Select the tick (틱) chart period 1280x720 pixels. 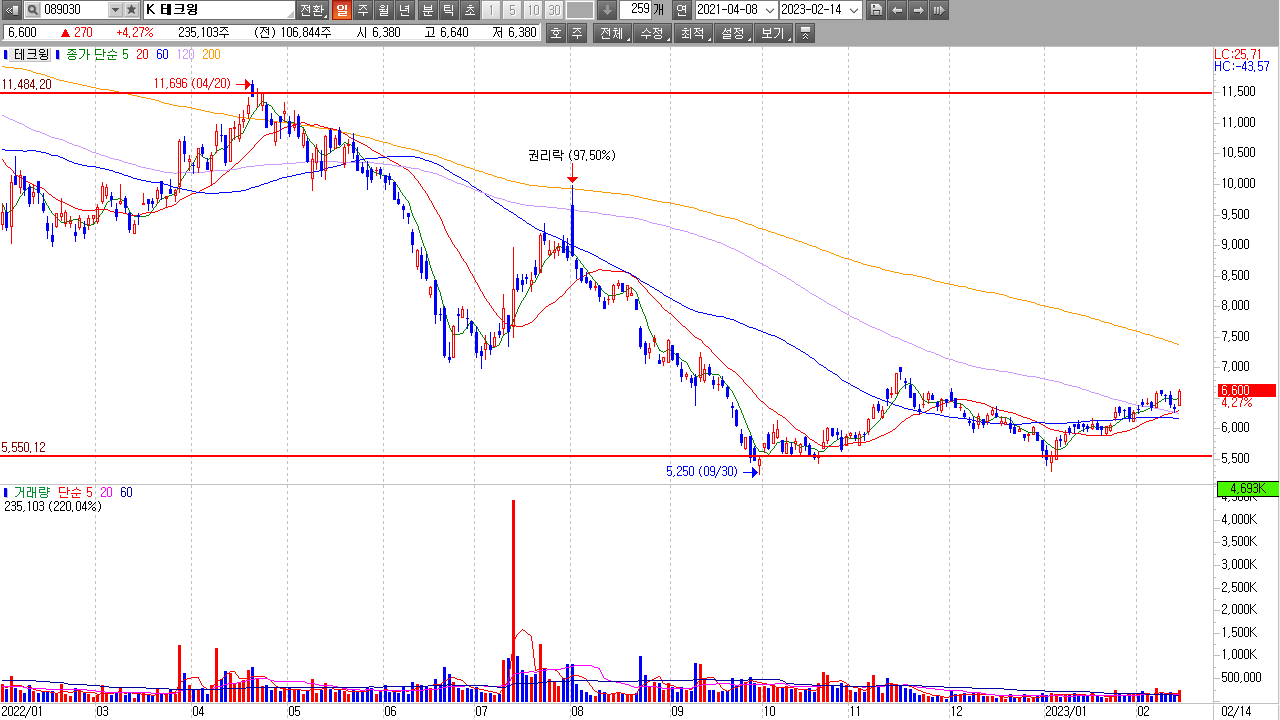point(448,10)
